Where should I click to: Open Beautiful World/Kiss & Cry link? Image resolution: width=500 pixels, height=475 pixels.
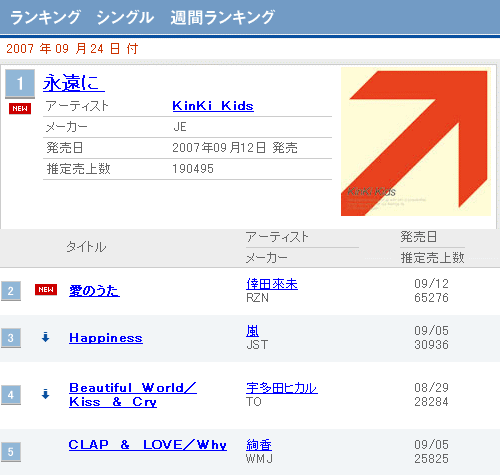pyautogui.click(x=133, y=395)
